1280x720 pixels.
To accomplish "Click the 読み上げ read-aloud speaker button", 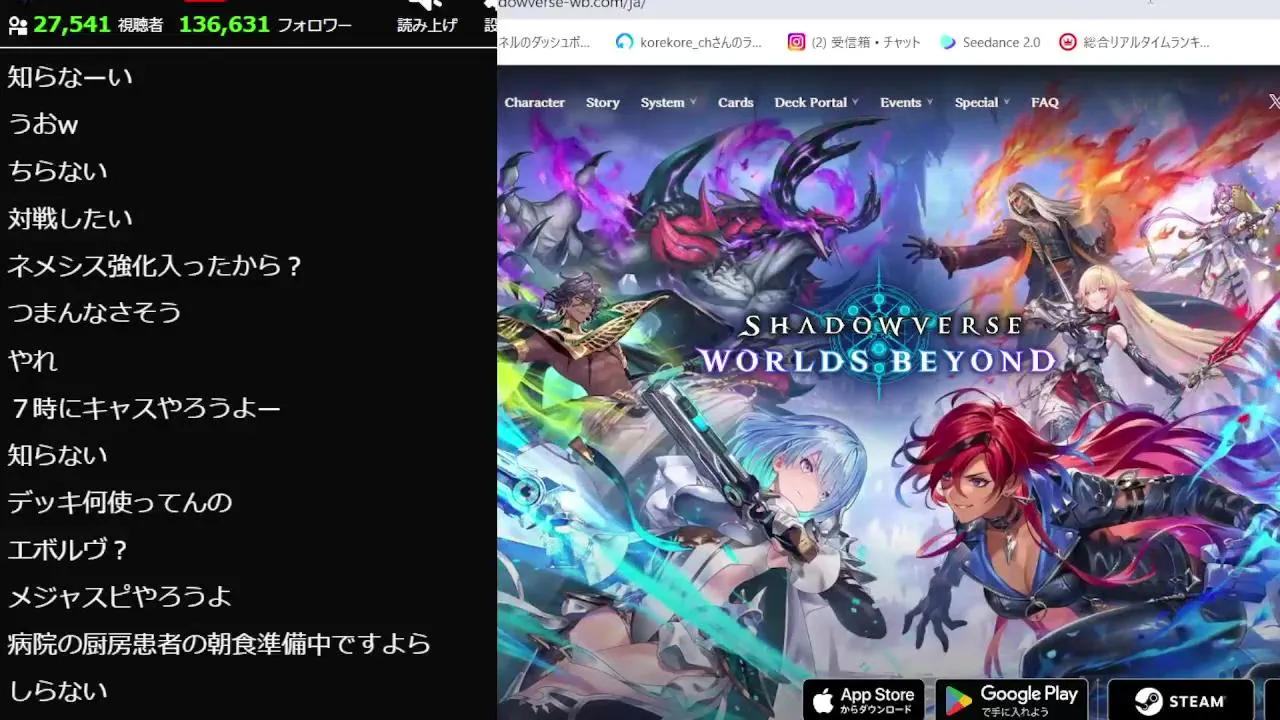I will click(x=427, y=17).
